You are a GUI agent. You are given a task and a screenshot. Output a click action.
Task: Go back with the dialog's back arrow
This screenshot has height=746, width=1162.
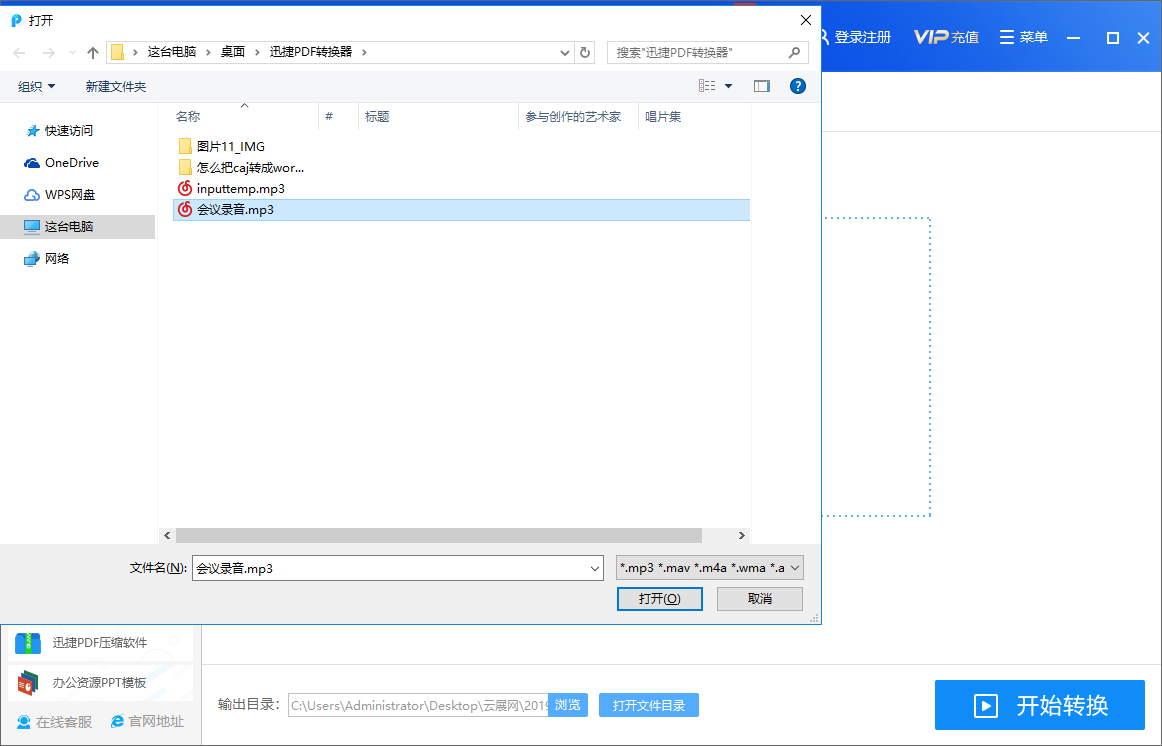(19, 53)
